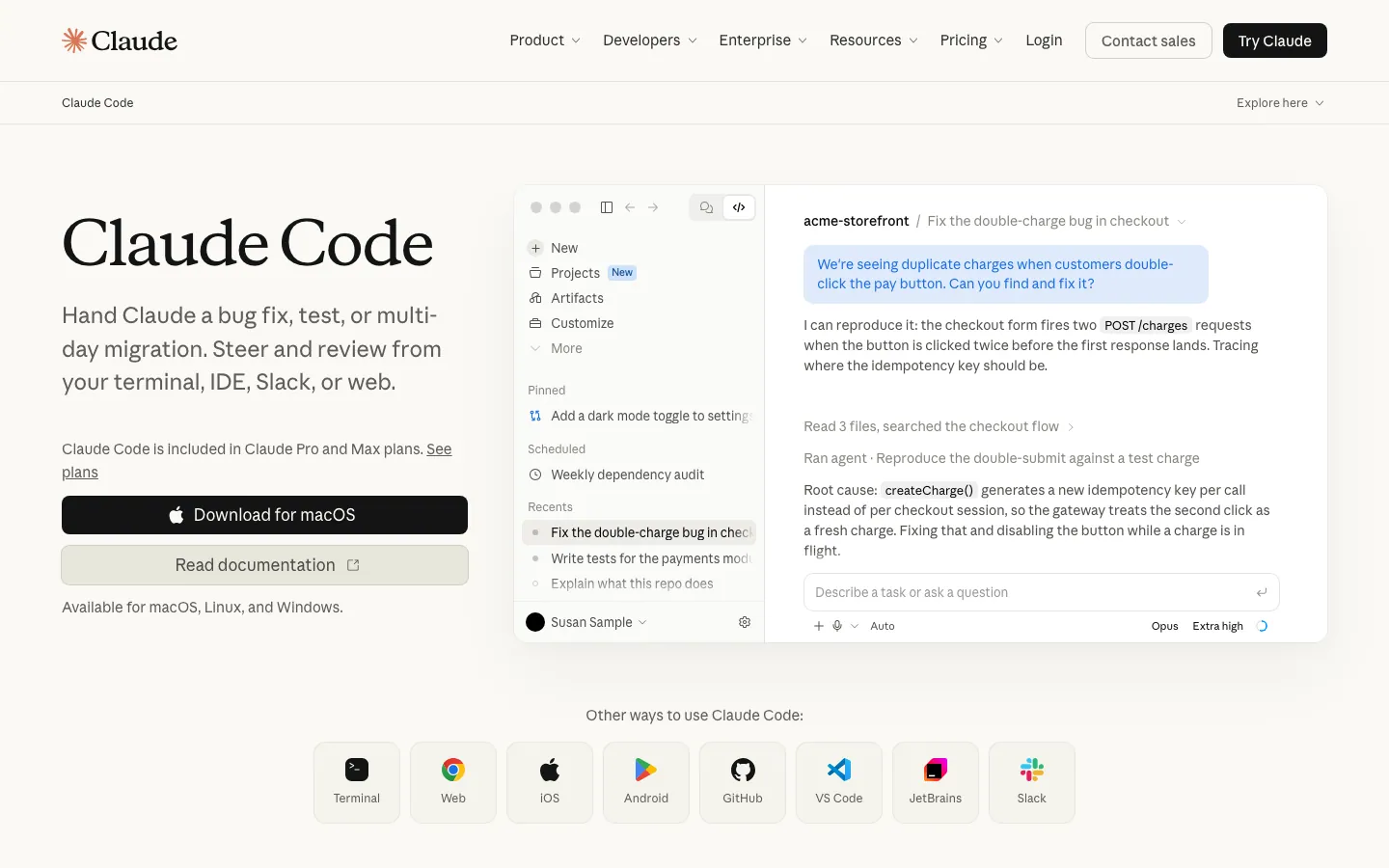The image size is (1389, 868).
Task: Click the Claude logo in the header
Action: coord(120,41)
